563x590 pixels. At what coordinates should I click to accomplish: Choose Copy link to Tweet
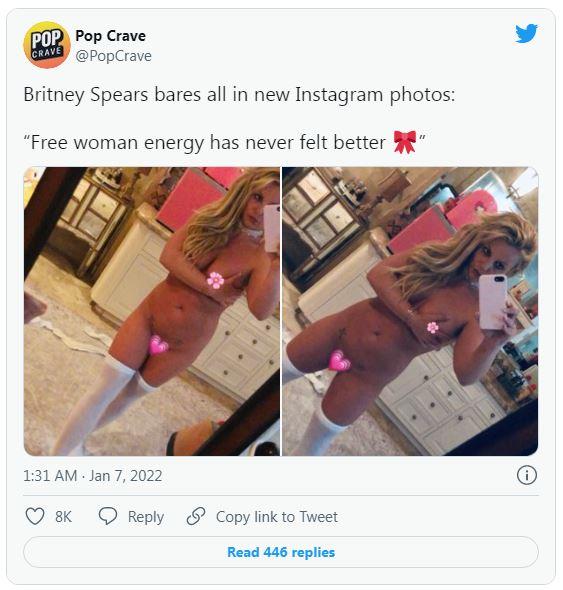277,517
